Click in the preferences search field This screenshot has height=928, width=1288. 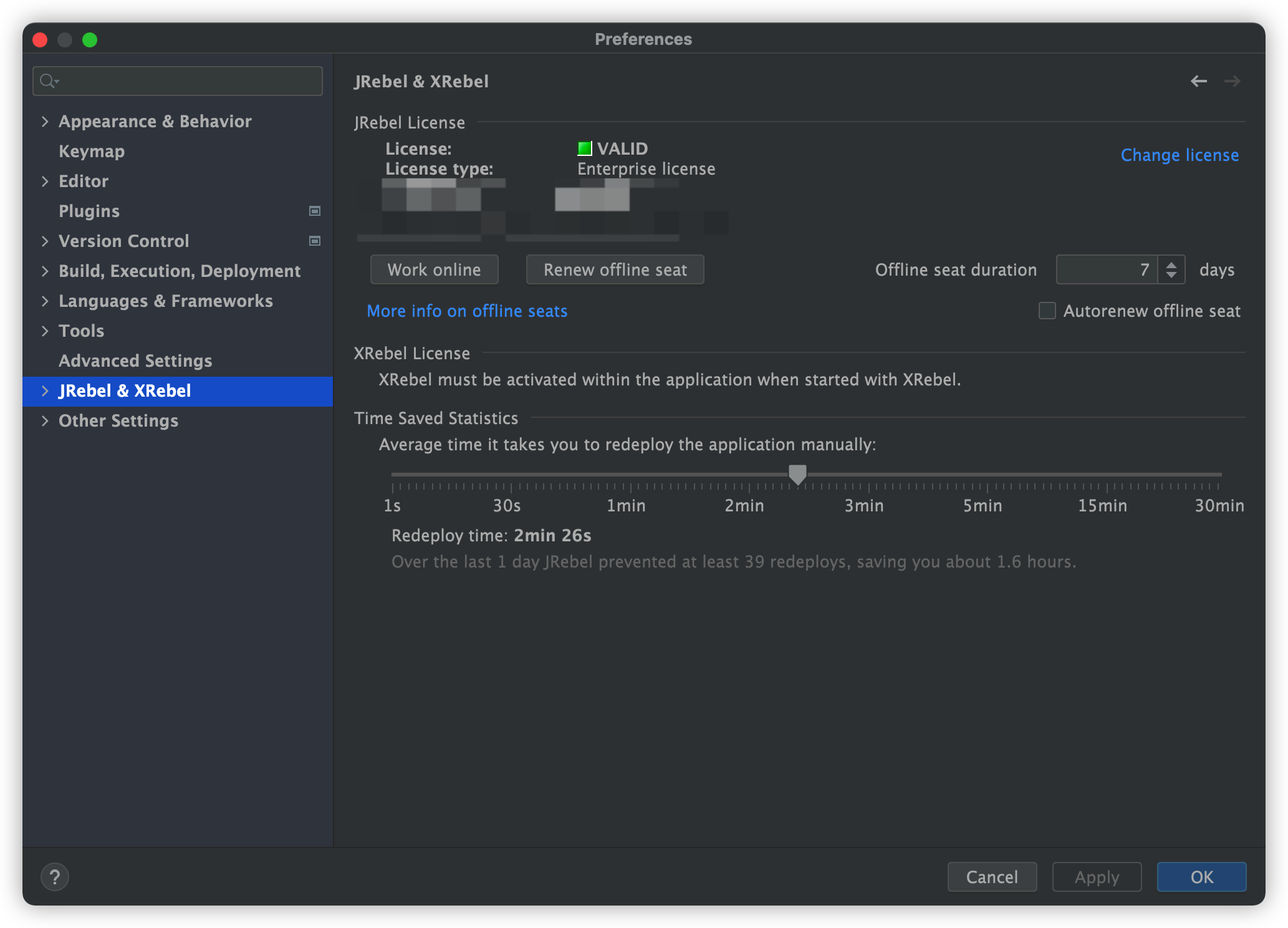point(187,81)
